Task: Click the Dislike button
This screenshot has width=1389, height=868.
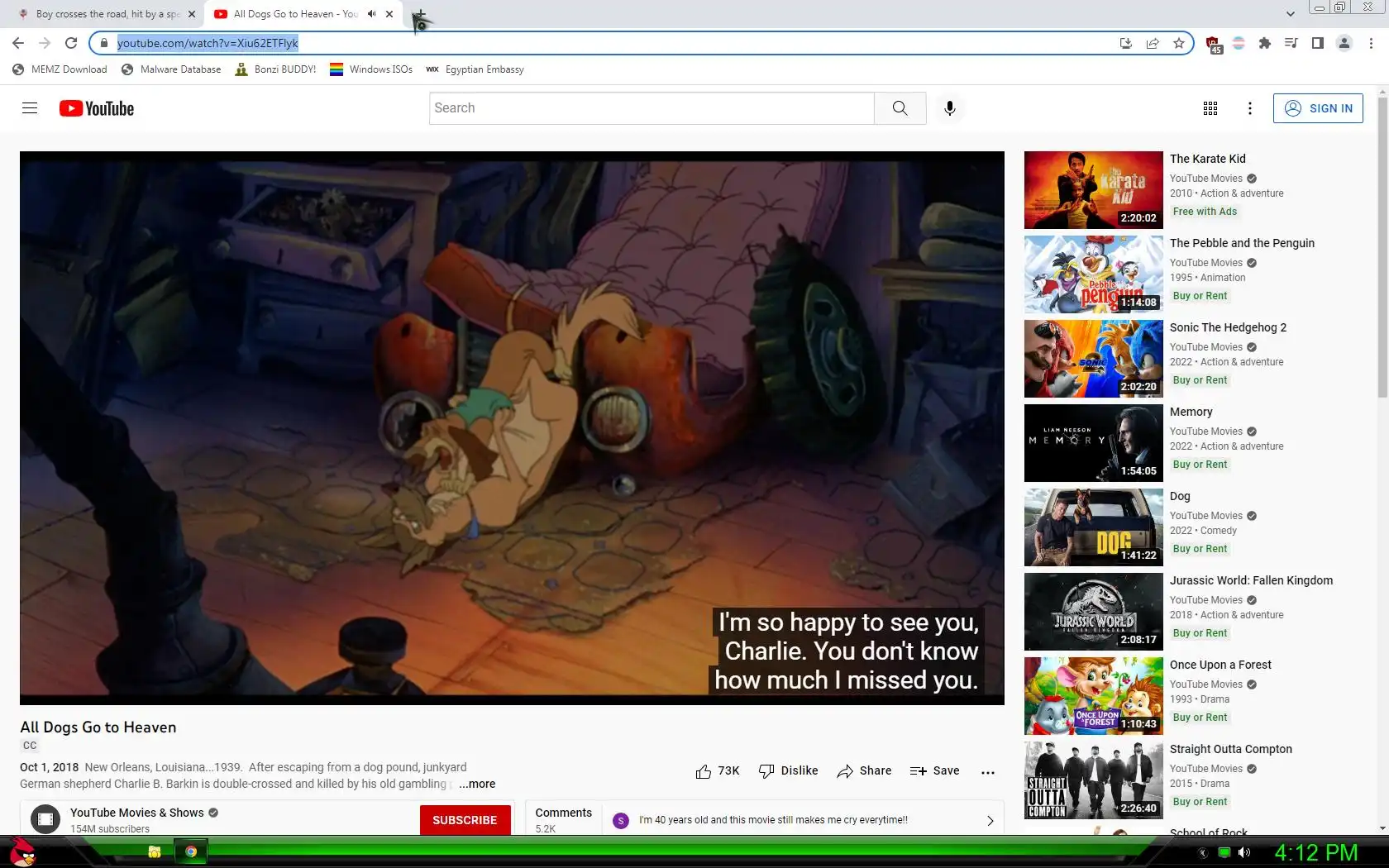Action: pyautogui.click(x=788, y=771)
